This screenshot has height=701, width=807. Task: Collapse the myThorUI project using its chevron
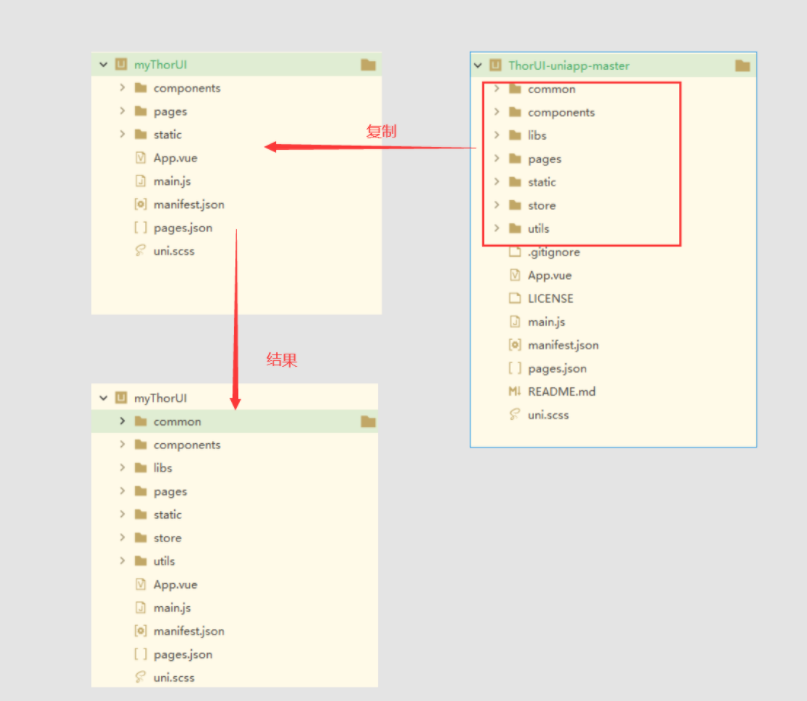(103, 64)
